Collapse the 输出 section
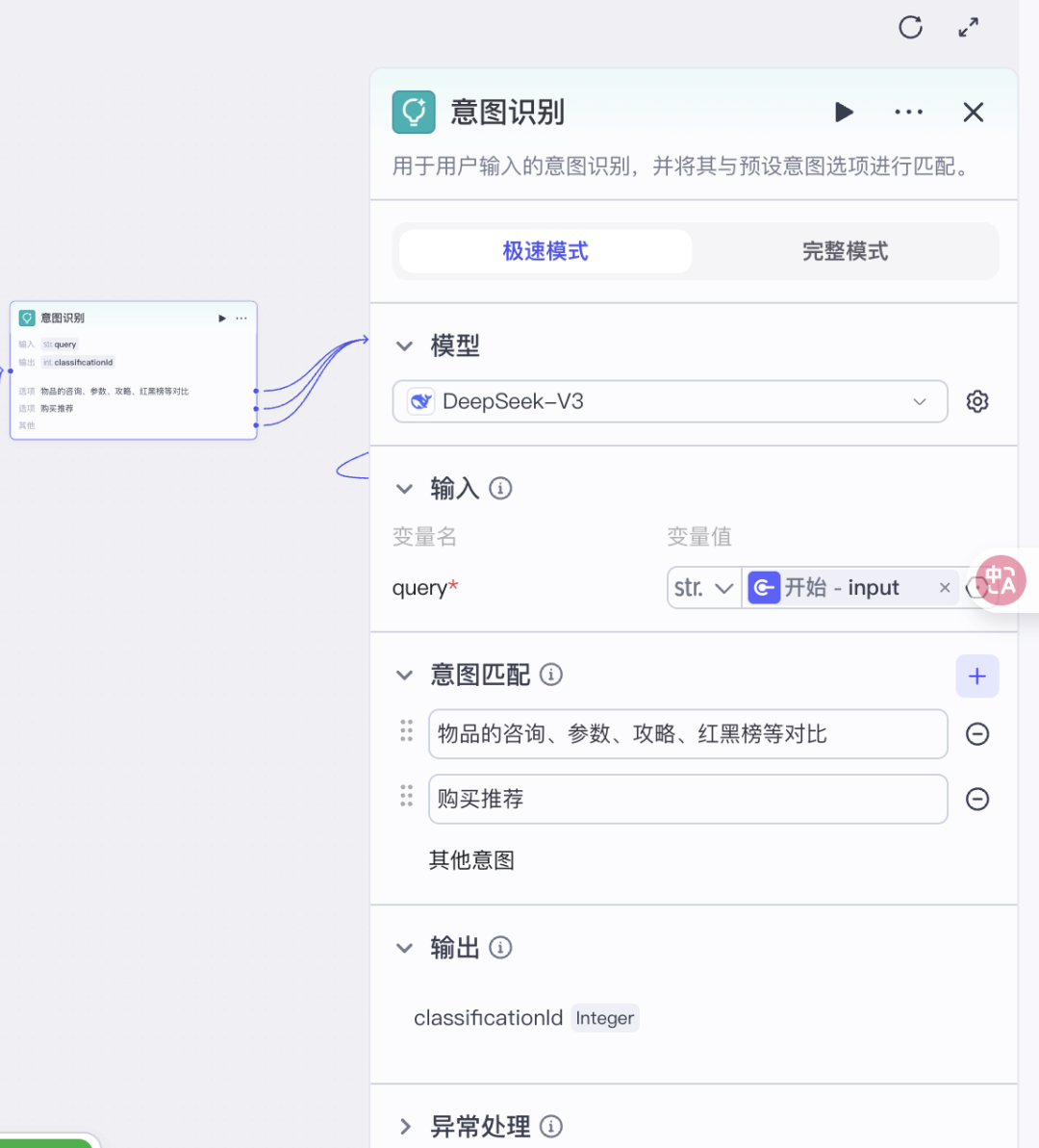This screenshot has width=1039, height=1148. click(404, 948)
